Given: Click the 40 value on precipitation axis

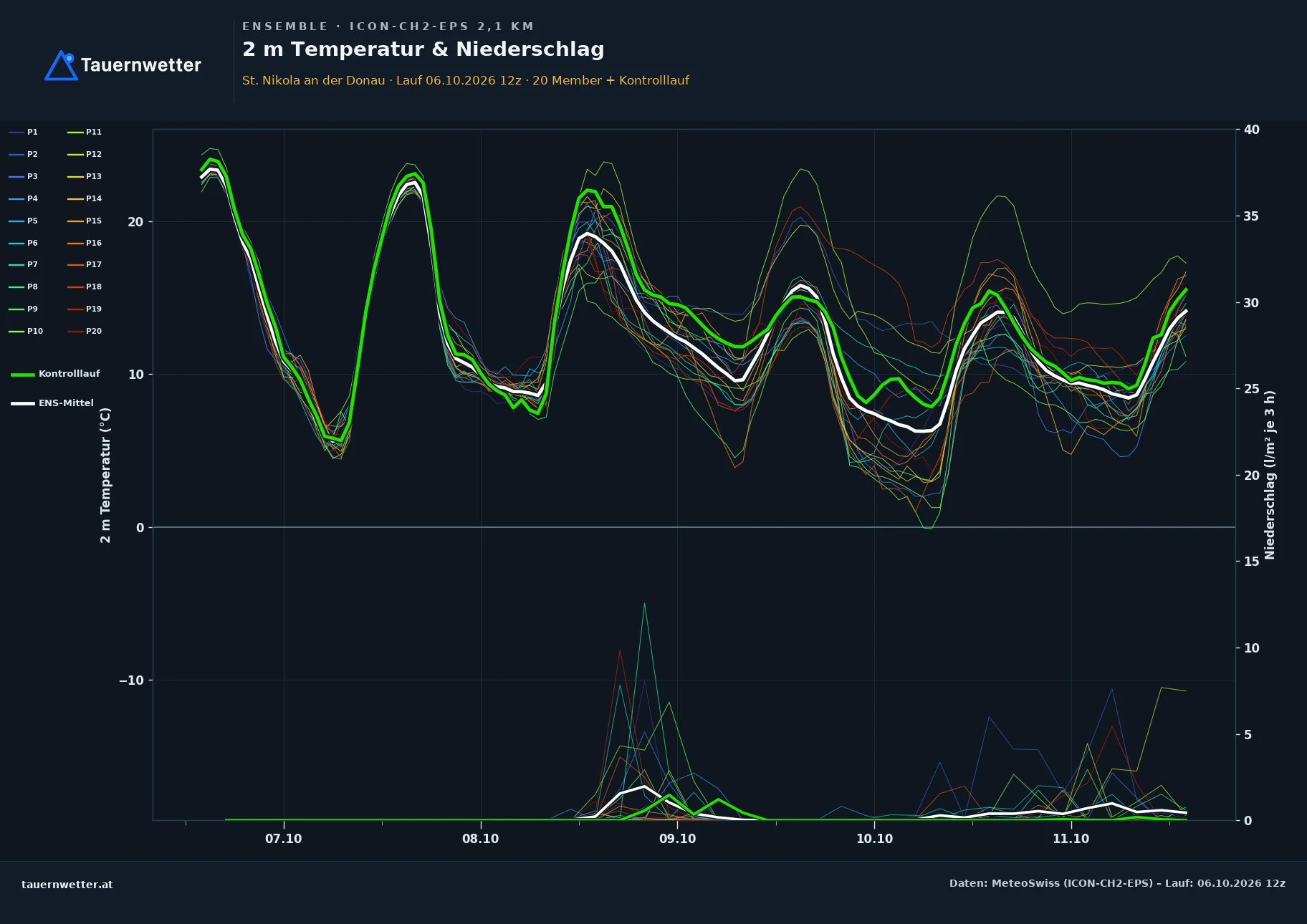Looking at the screenshot, I should [x=1251, y=130].
